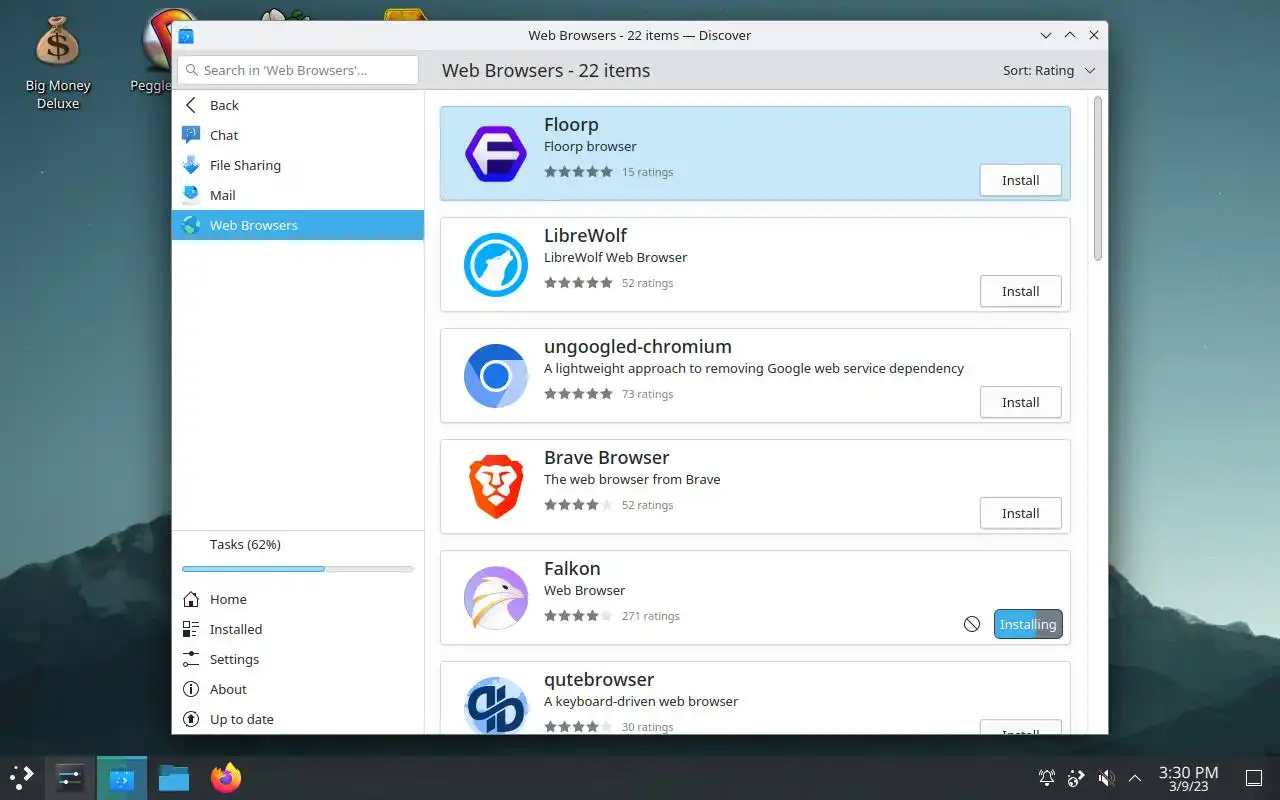Click the Web Browsers - 22 items heading

click(546, 70)
